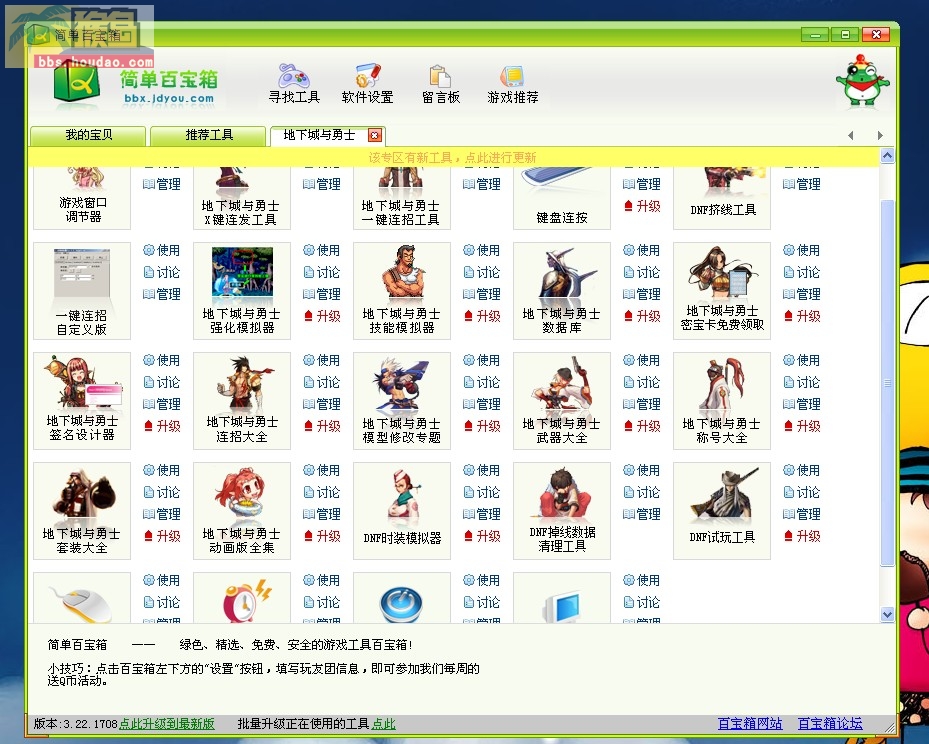Image resolution: width=929 pixels, height=744 pixels.
Task: Click 讨论 for 模型修改专题
Action: 482,383
